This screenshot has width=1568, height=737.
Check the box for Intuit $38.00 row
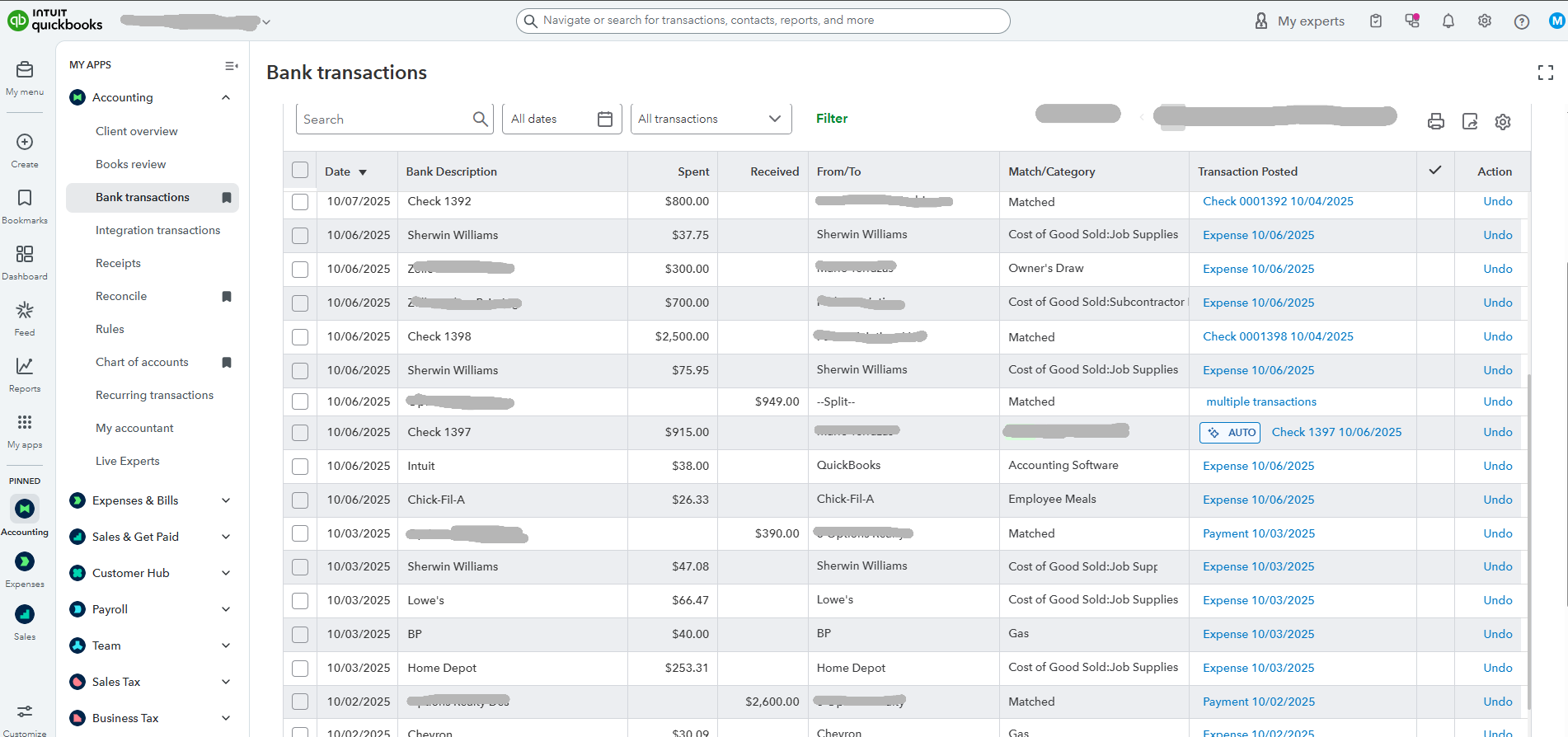300,467
